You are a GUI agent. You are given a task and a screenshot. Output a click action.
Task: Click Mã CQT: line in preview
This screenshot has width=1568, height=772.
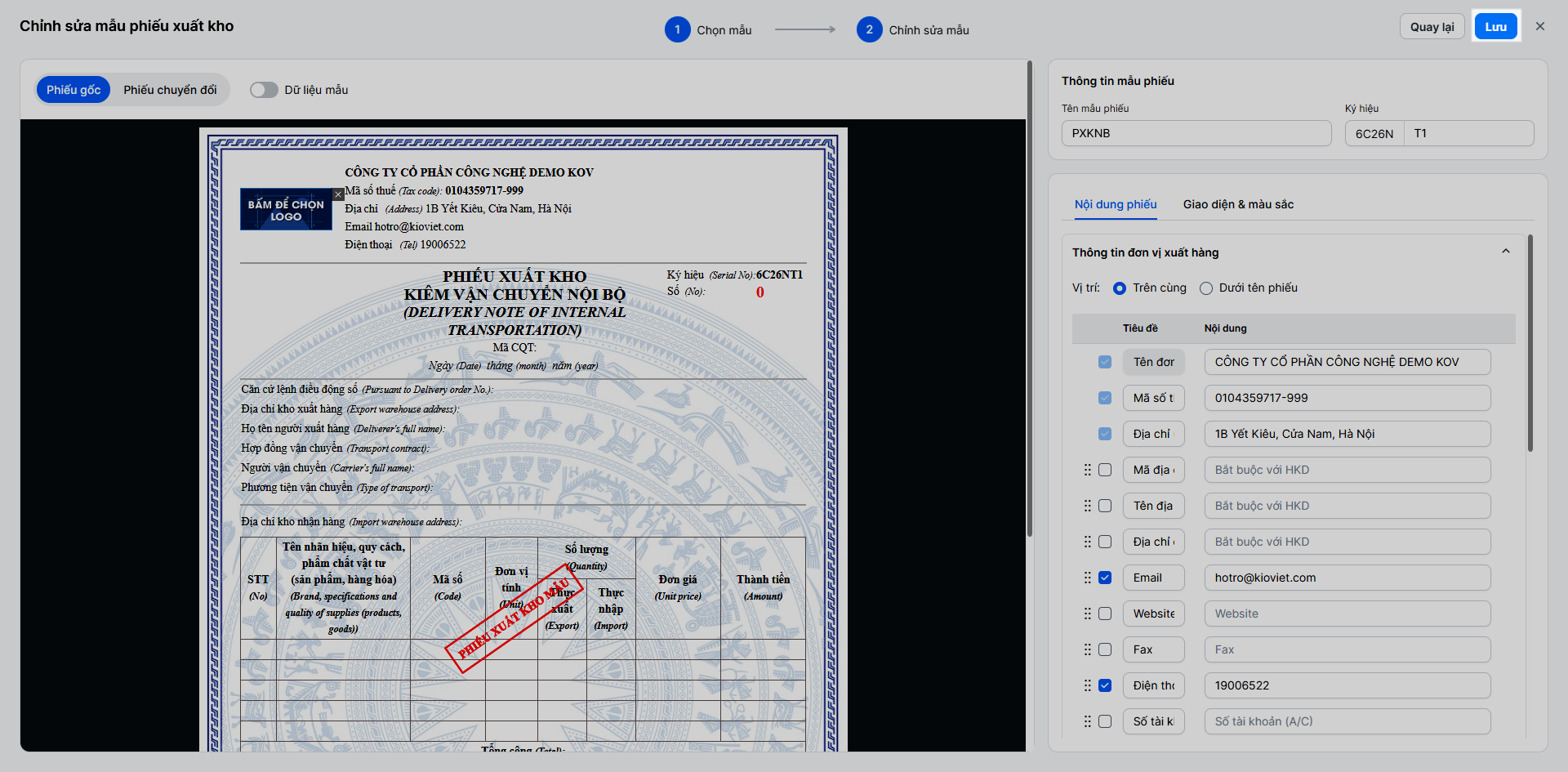coord(514,347)
